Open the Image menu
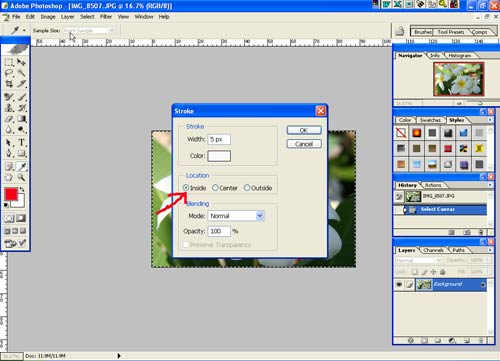Screen dimensions: 500x361 tap(48, 17)
